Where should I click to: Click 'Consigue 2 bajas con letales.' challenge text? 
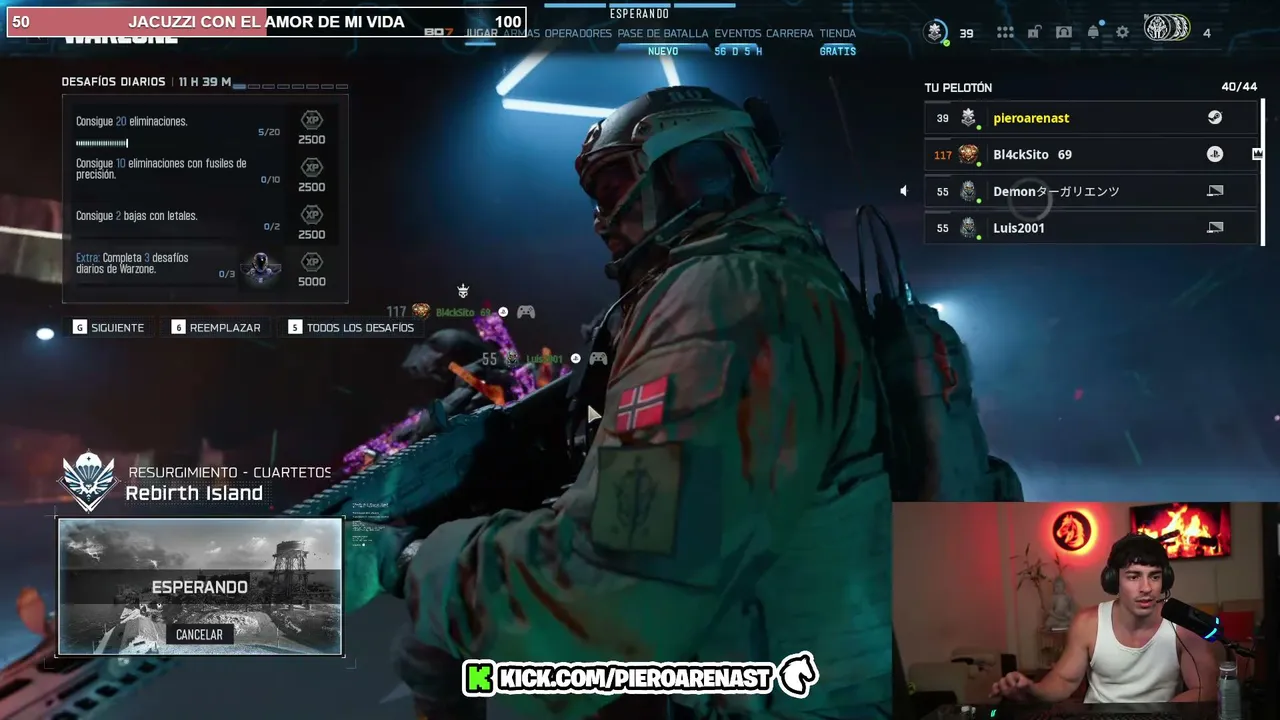(137, 215)
